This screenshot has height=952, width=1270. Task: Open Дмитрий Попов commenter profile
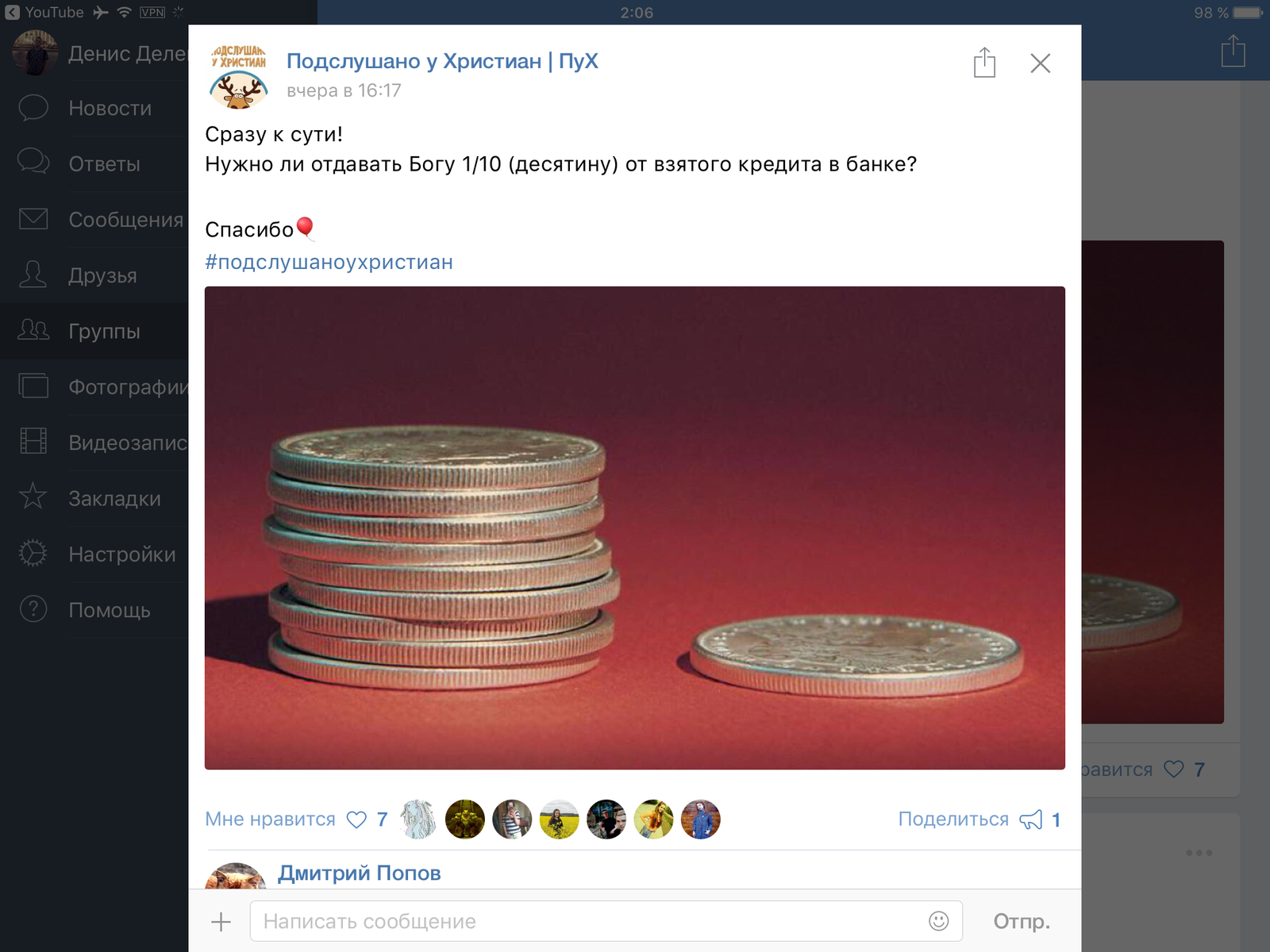click(x=359, y=873)
